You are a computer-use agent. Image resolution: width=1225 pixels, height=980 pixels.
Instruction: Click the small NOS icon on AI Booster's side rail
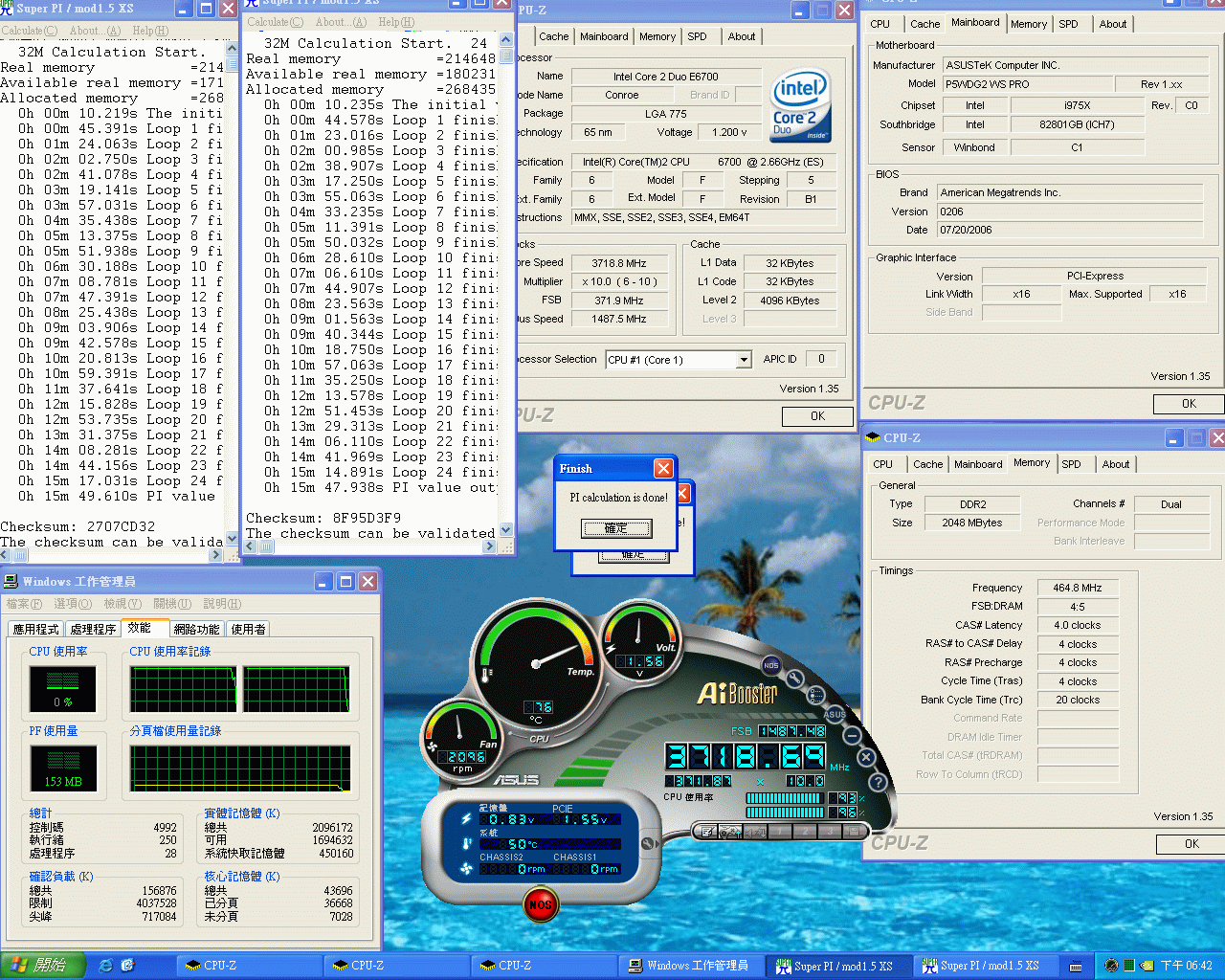(770, 665)
